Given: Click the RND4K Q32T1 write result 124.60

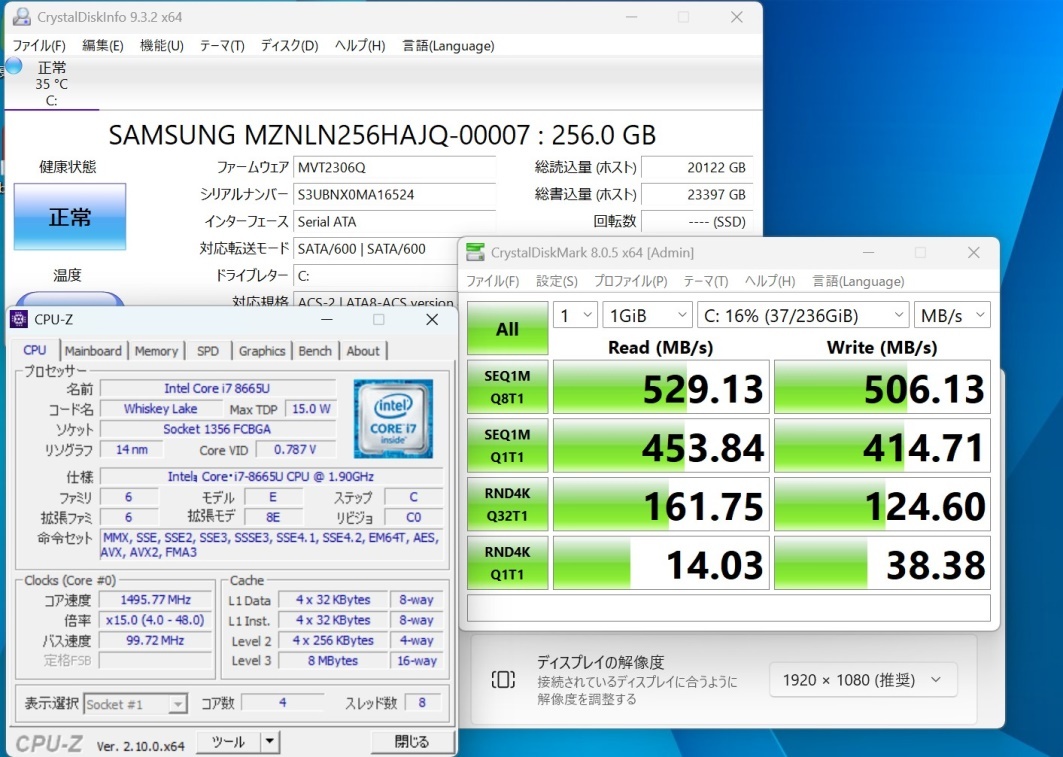Looking at the screenshot, I should [x=882, y=504].
